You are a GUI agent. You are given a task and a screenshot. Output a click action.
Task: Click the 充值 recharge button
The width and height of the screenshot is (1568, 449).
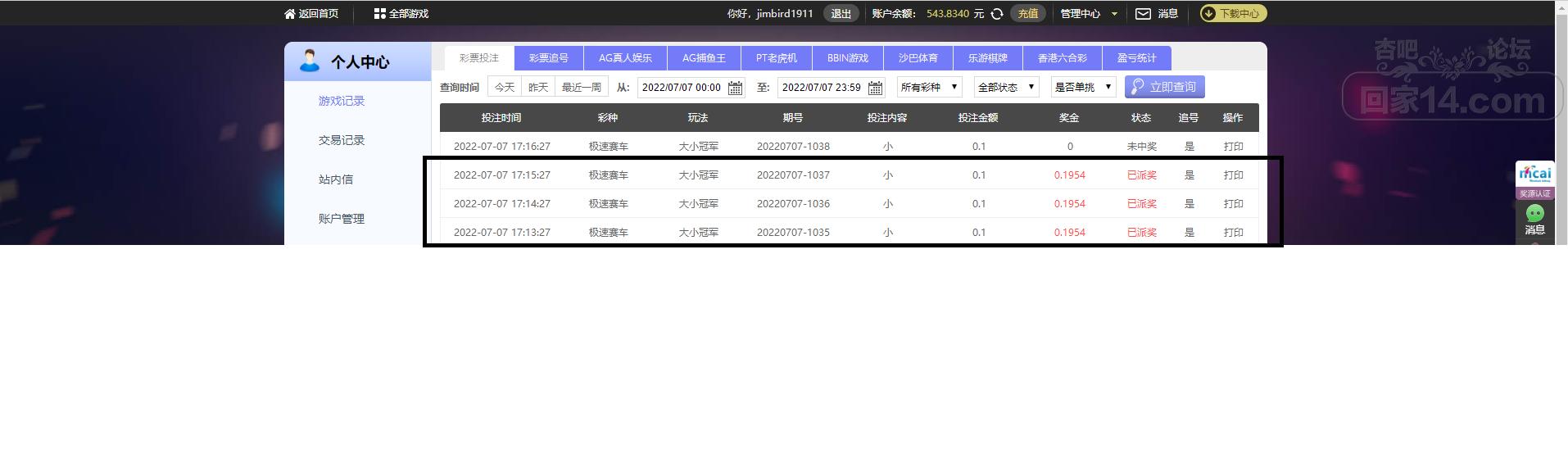1028,13
